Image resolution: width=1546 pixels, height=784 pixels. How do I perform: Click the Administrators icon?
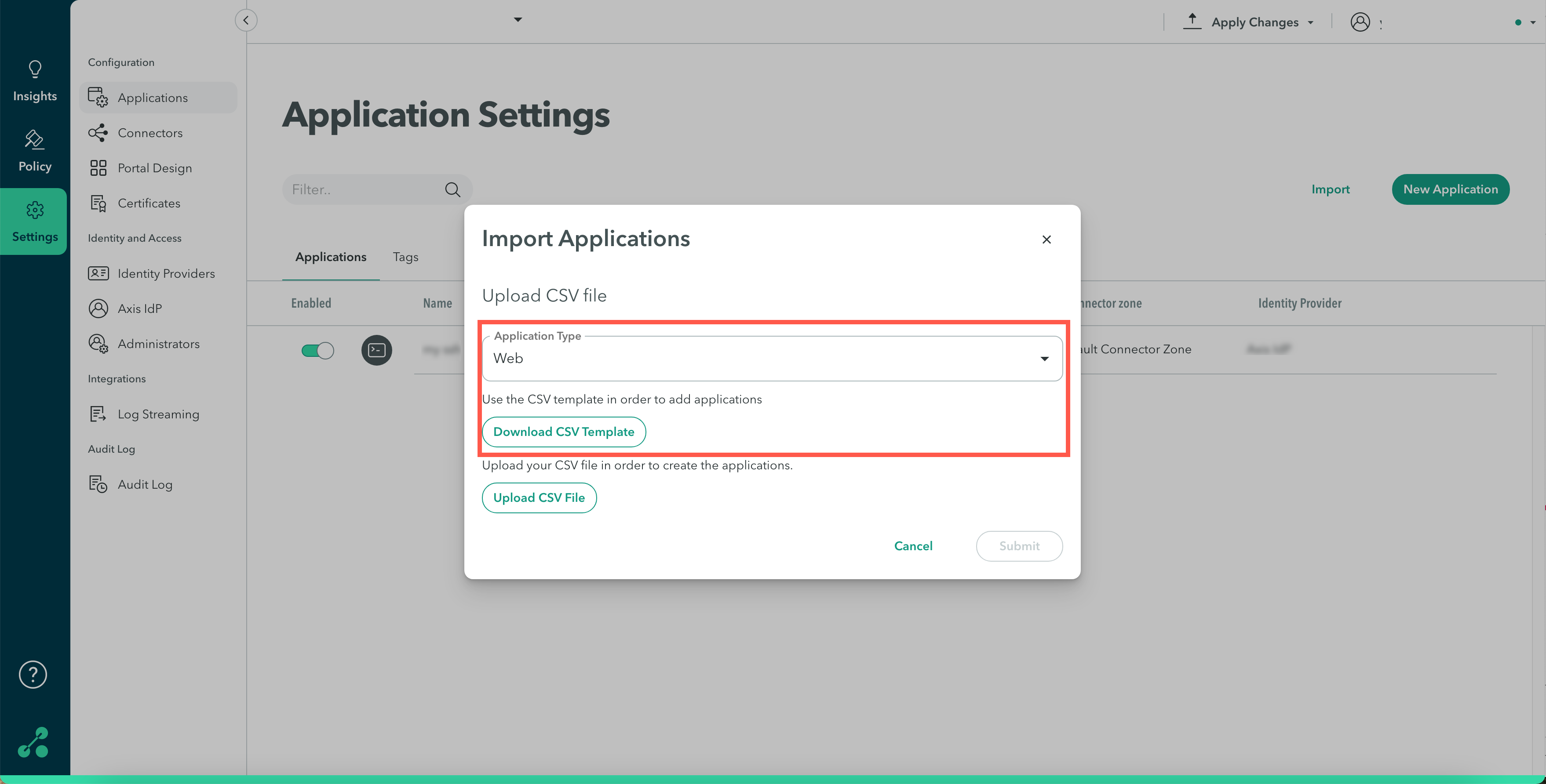[x=98, y=343]
